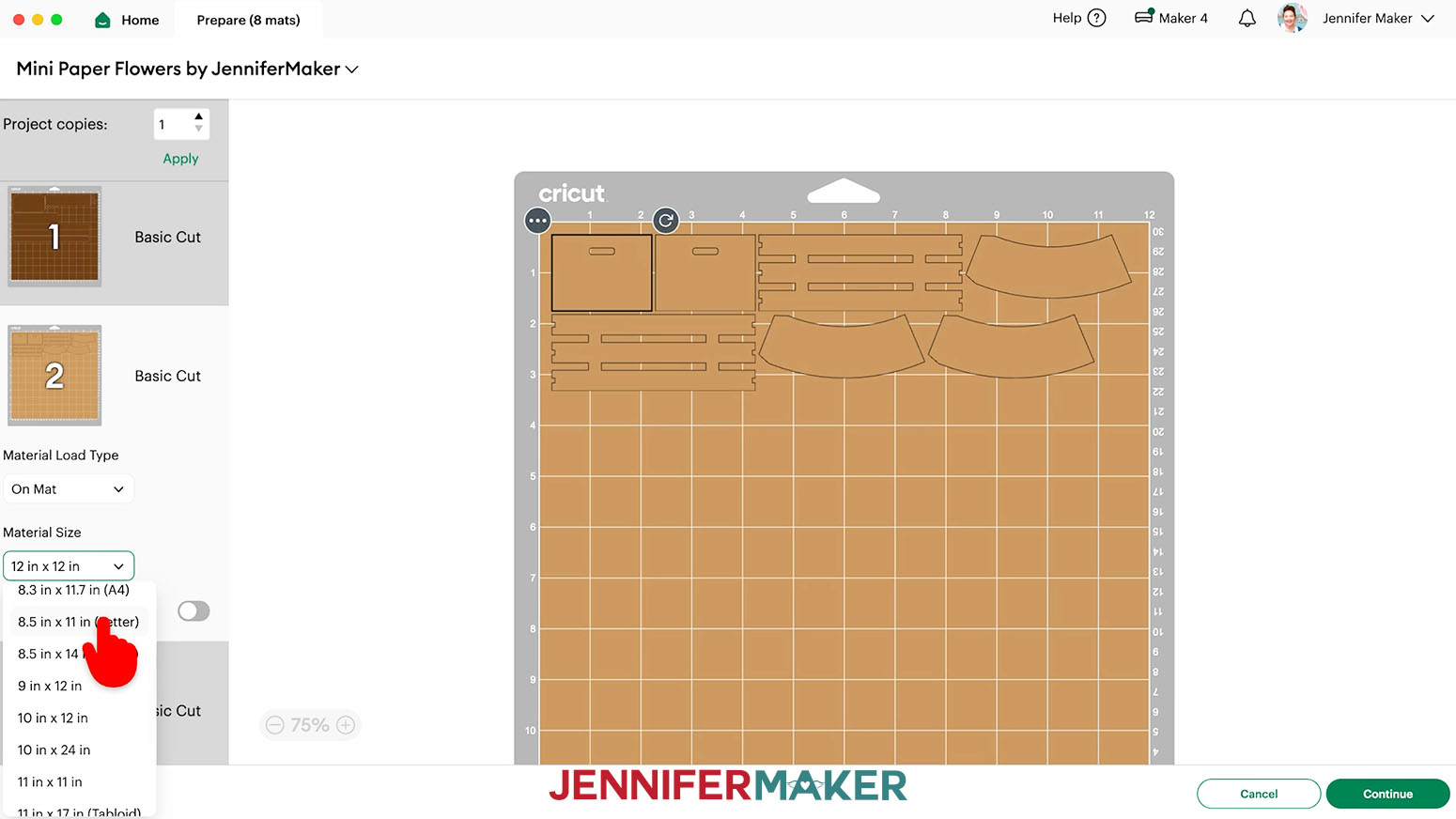Switch to Prepare (8 mats) tab
Viewport: 1456px width, 819px height.
pos(248,20)
